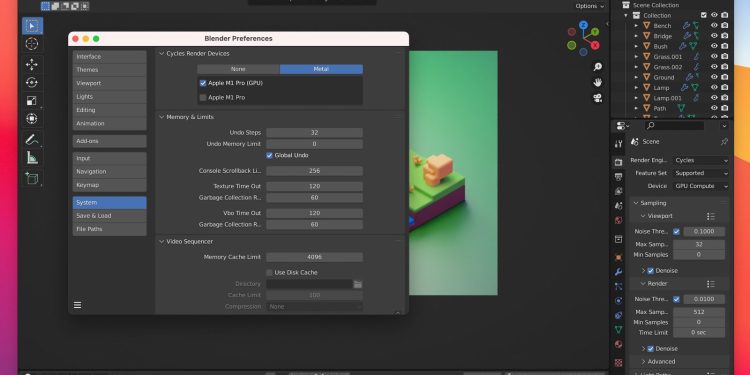Uncheck Apple M1 Pro (GPU) device
750x375 pixels.
click(x=203, y=83)
